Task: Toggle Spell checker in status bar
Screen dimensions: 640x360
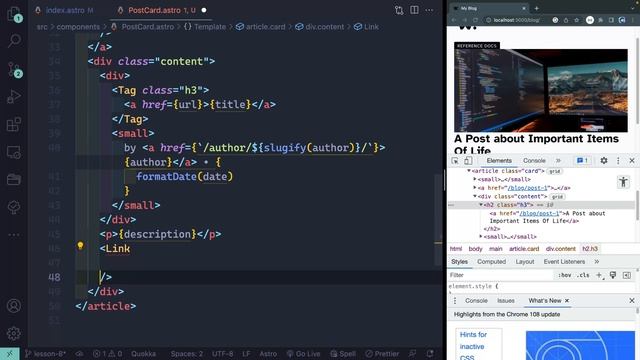Action: pos(343,353)
